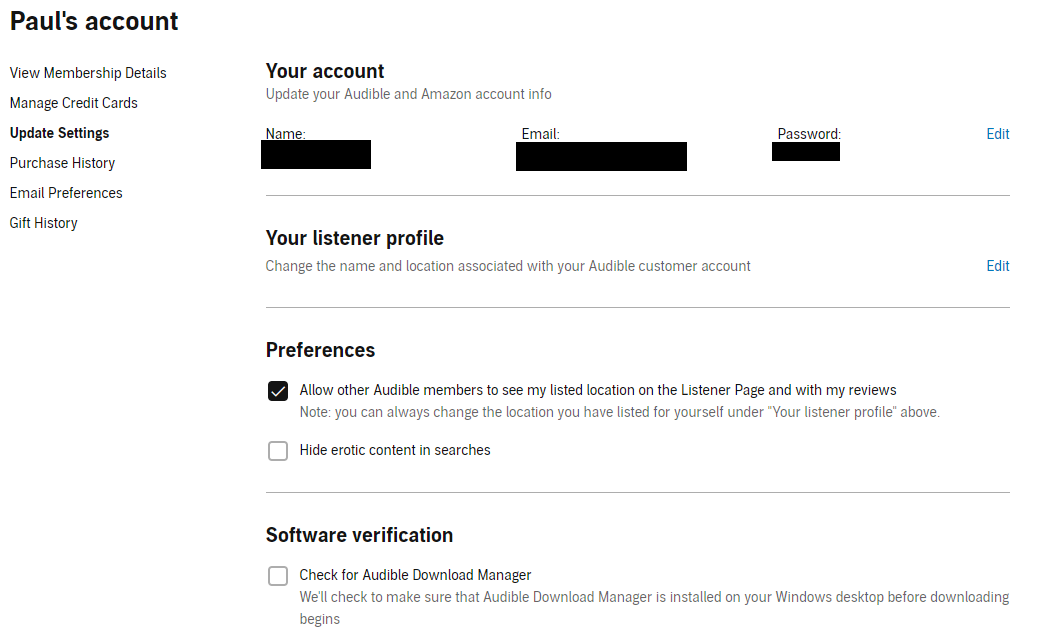The width and height of the screenshot is (1044, 632).
Task: Open Gift History
Action: tap(43, 222)
